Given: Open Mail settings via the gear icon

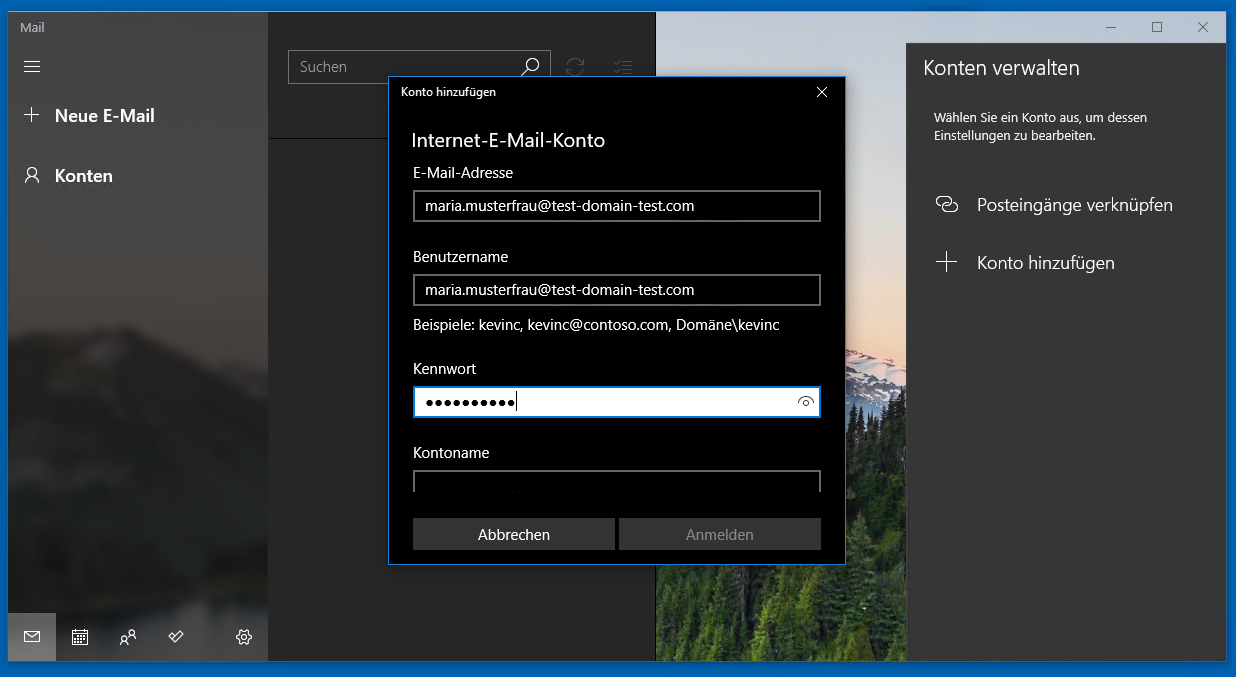Looking at the screenshot, I should tap(243, 637).
